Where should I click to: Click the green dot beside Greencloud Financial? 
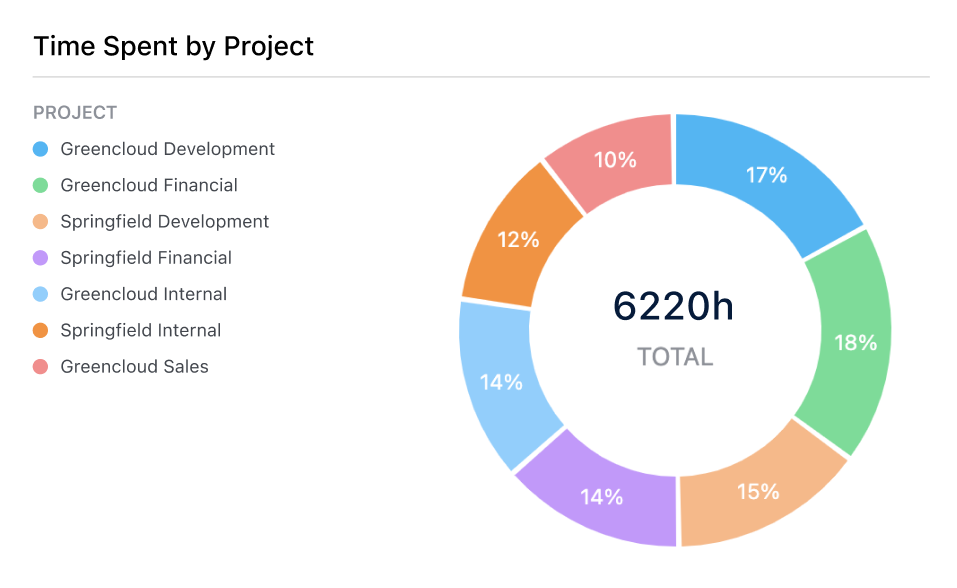(40, 185)
